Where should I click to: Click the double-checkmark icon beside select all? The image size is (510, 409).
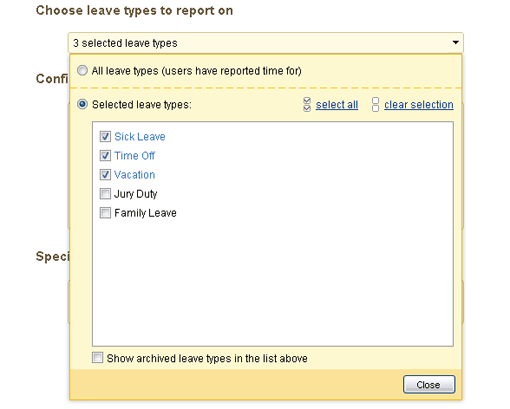[x=307, y=105]
